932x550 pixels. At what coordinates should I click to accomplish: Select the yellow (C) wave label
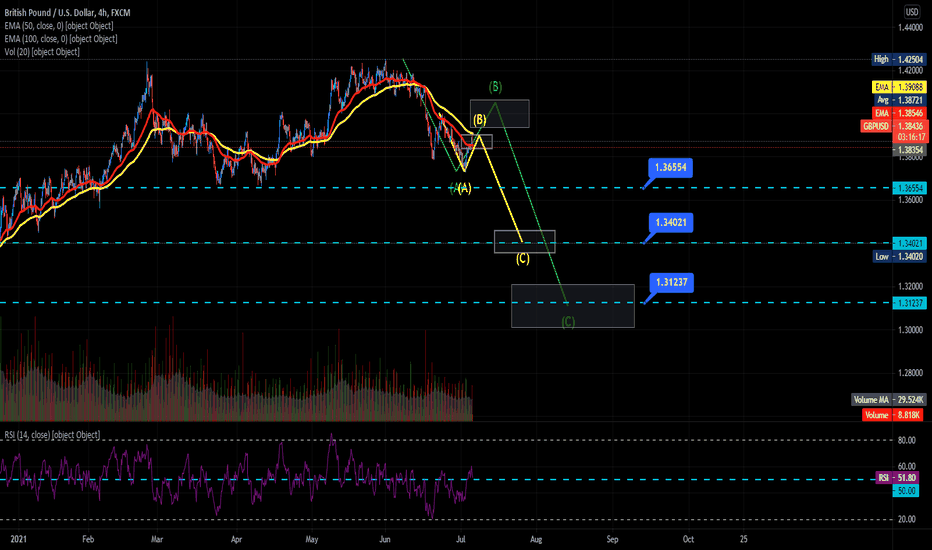pyautogui.click(x=522, y=259)
